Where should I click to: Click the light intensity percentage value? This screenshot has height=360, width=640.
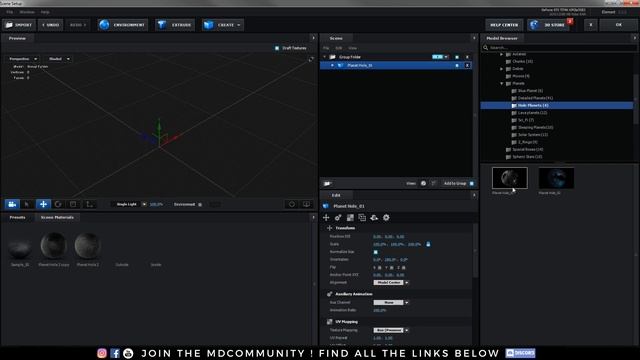(x=156, y=204)
